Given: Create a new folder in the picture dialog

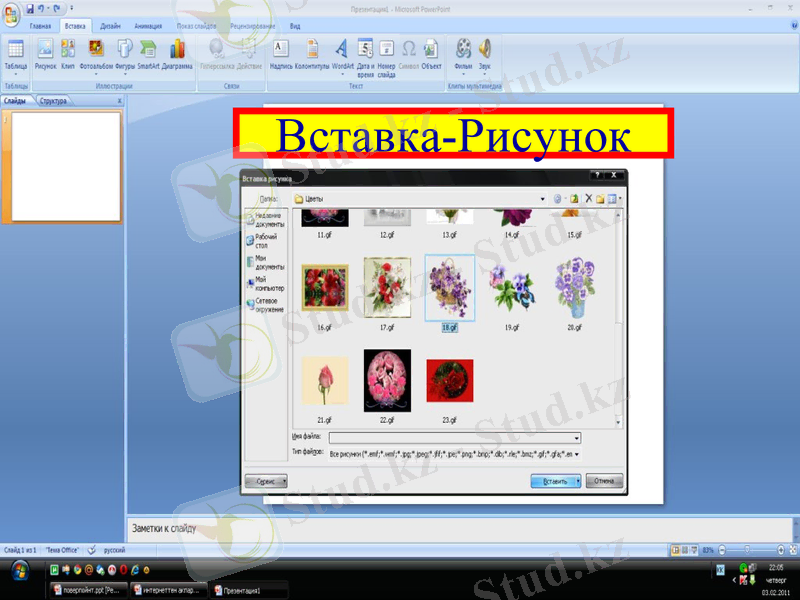Looking at the screenshot, I should 601,197.
